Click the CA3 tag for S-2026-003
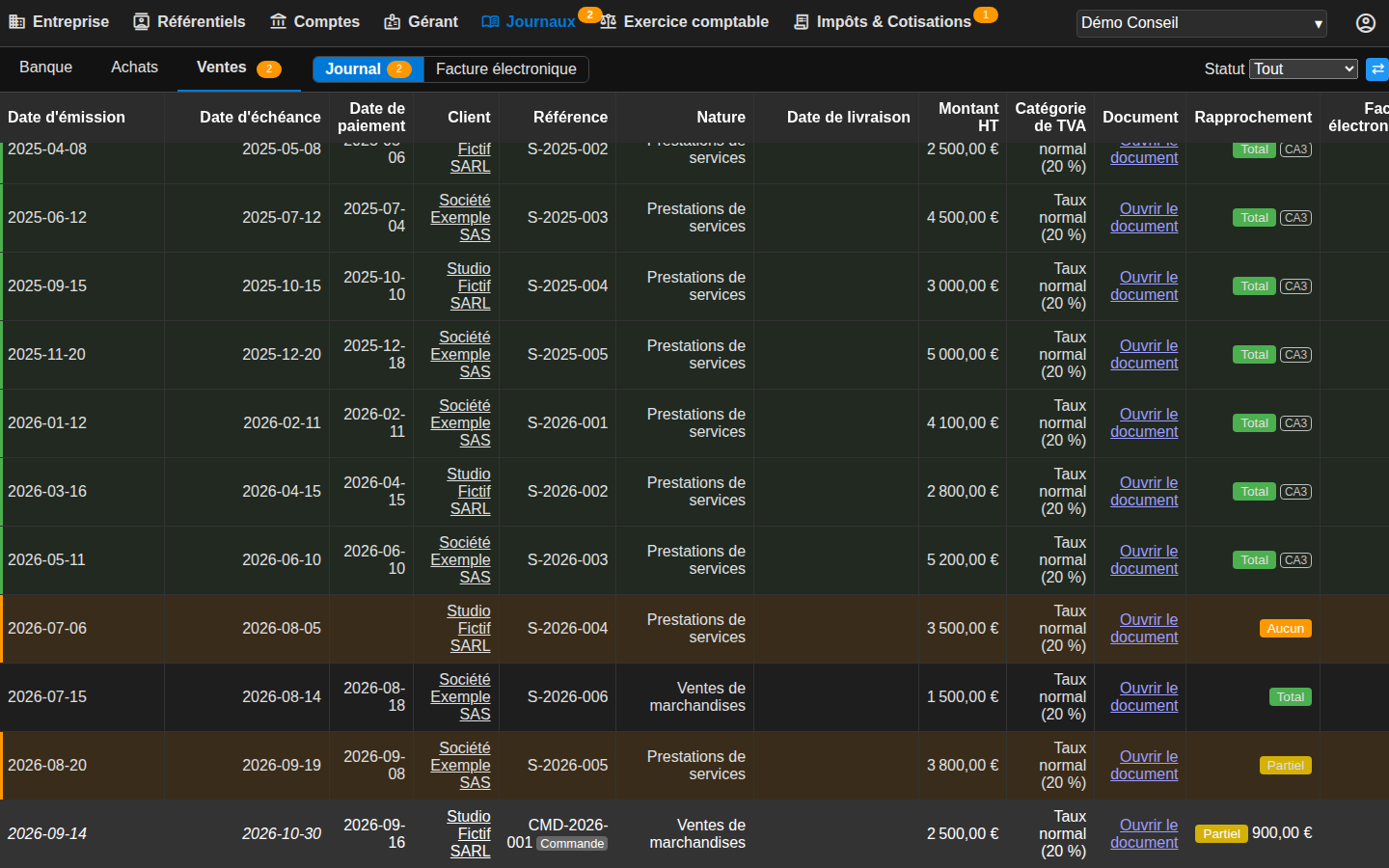 (x=1295, y=560)
